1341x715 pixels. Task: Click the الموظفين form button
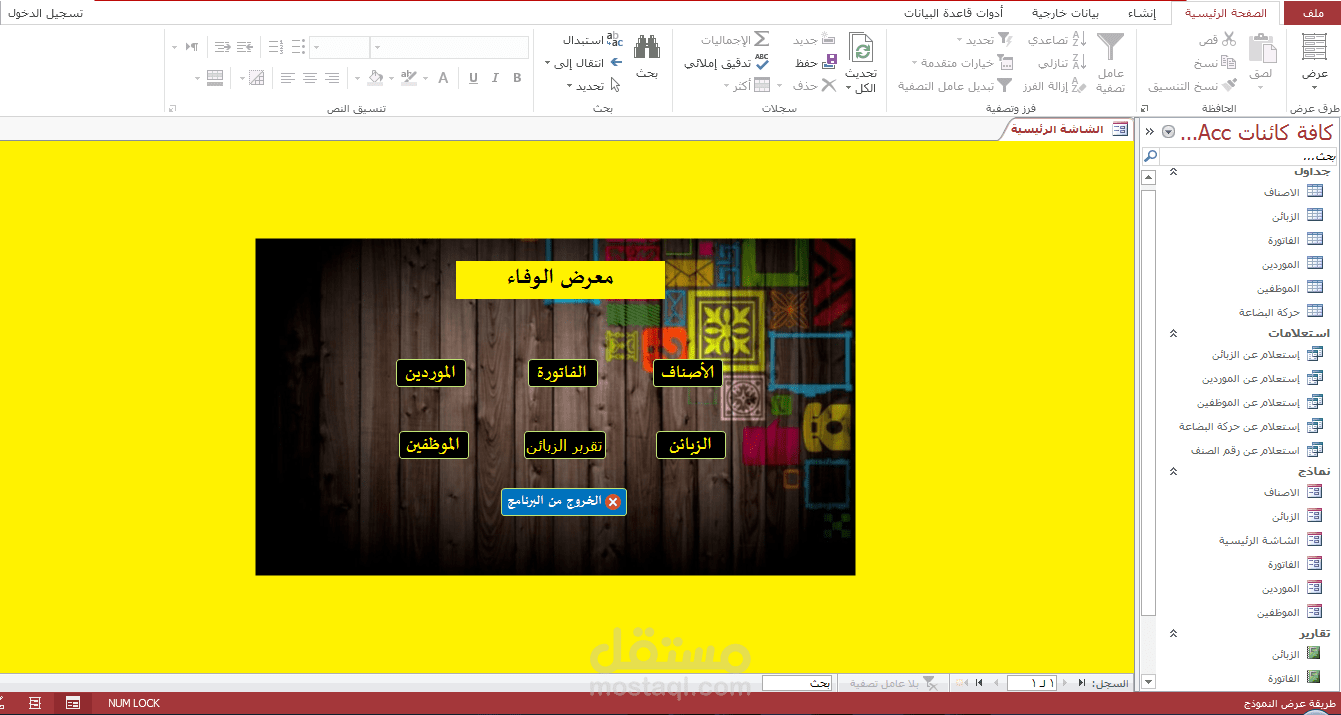click(434, 445)
